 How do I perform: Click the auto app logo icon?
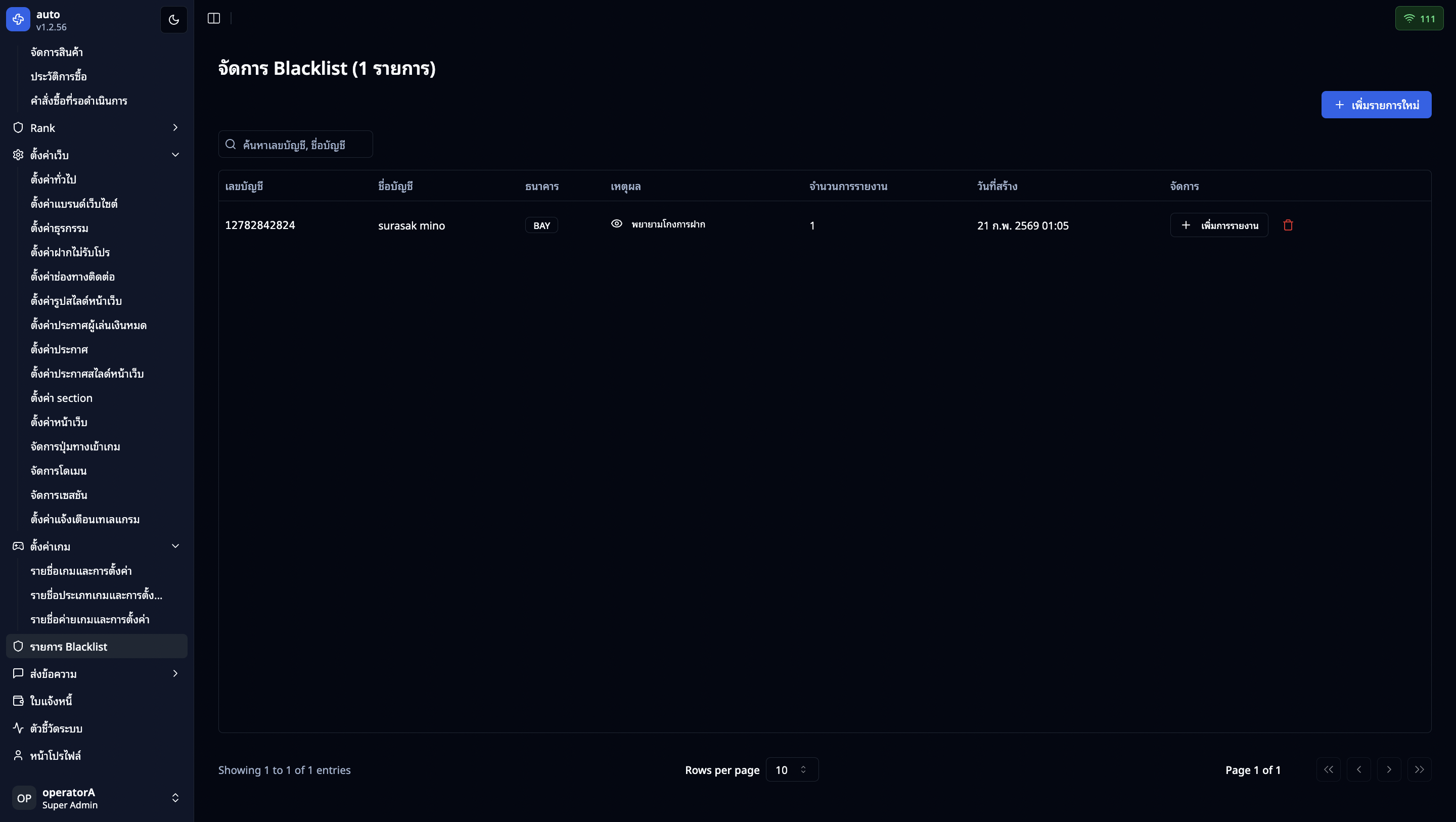18,19
